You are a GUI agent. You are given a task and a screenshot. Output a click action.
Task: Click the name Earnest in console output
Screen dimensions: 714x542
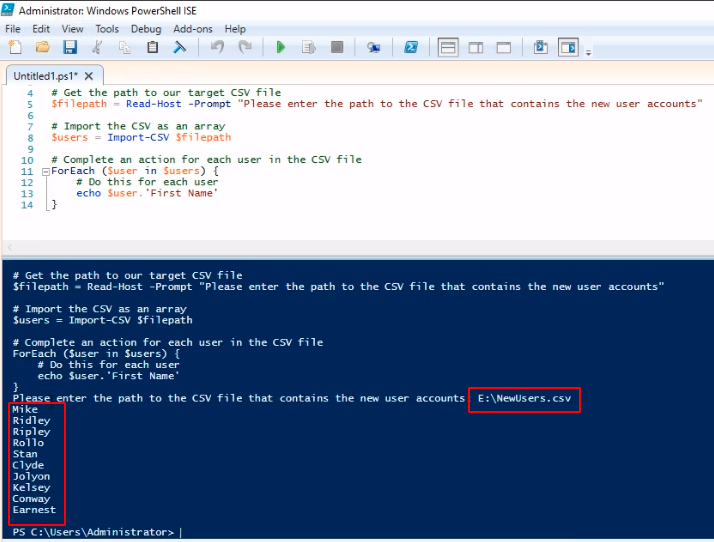(34, 510)
